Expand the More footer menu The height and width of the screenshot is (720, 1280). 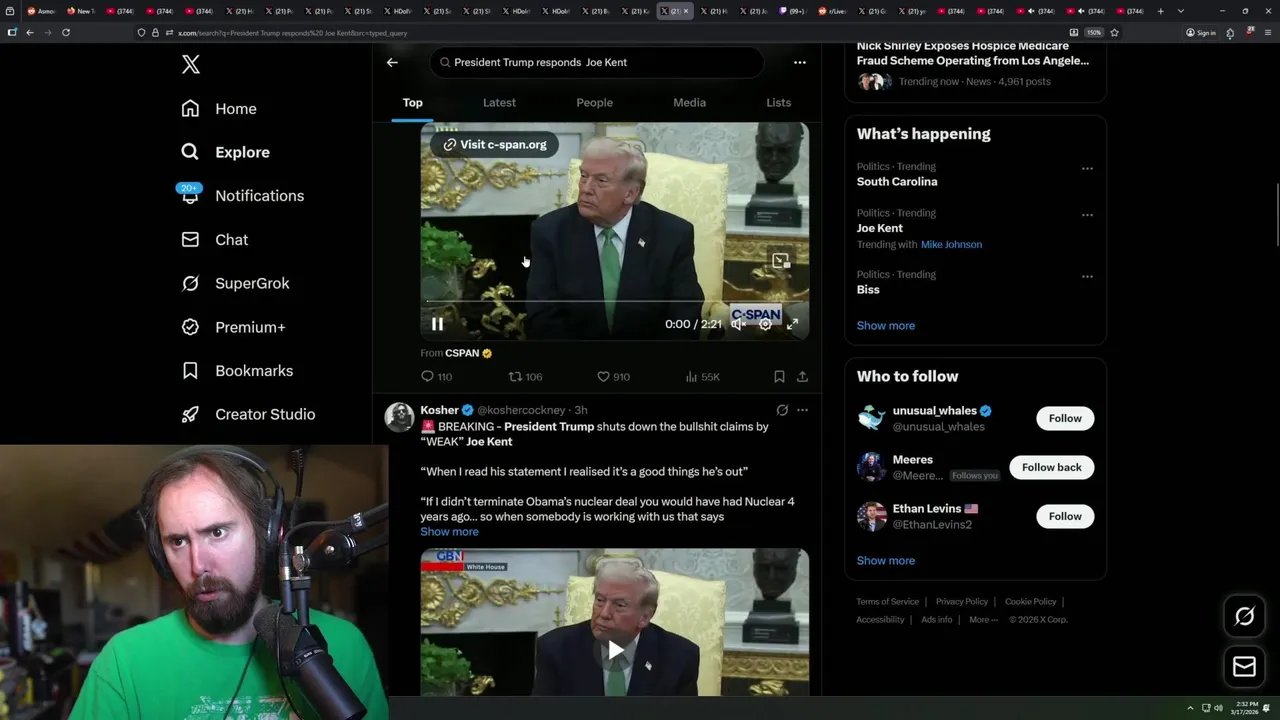[983, 620]
